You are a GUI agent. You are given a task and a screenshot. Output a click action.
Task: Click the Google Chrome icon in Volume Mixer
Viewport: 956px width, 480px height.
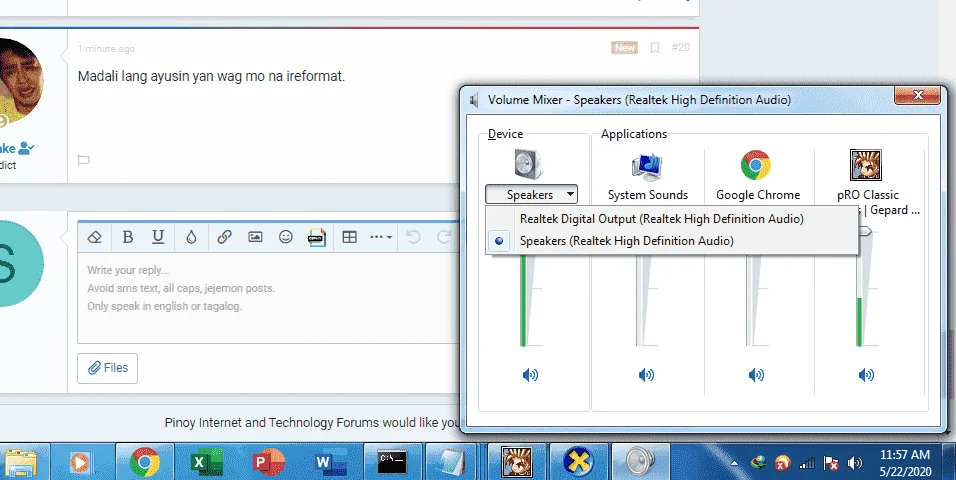(756, 165)
